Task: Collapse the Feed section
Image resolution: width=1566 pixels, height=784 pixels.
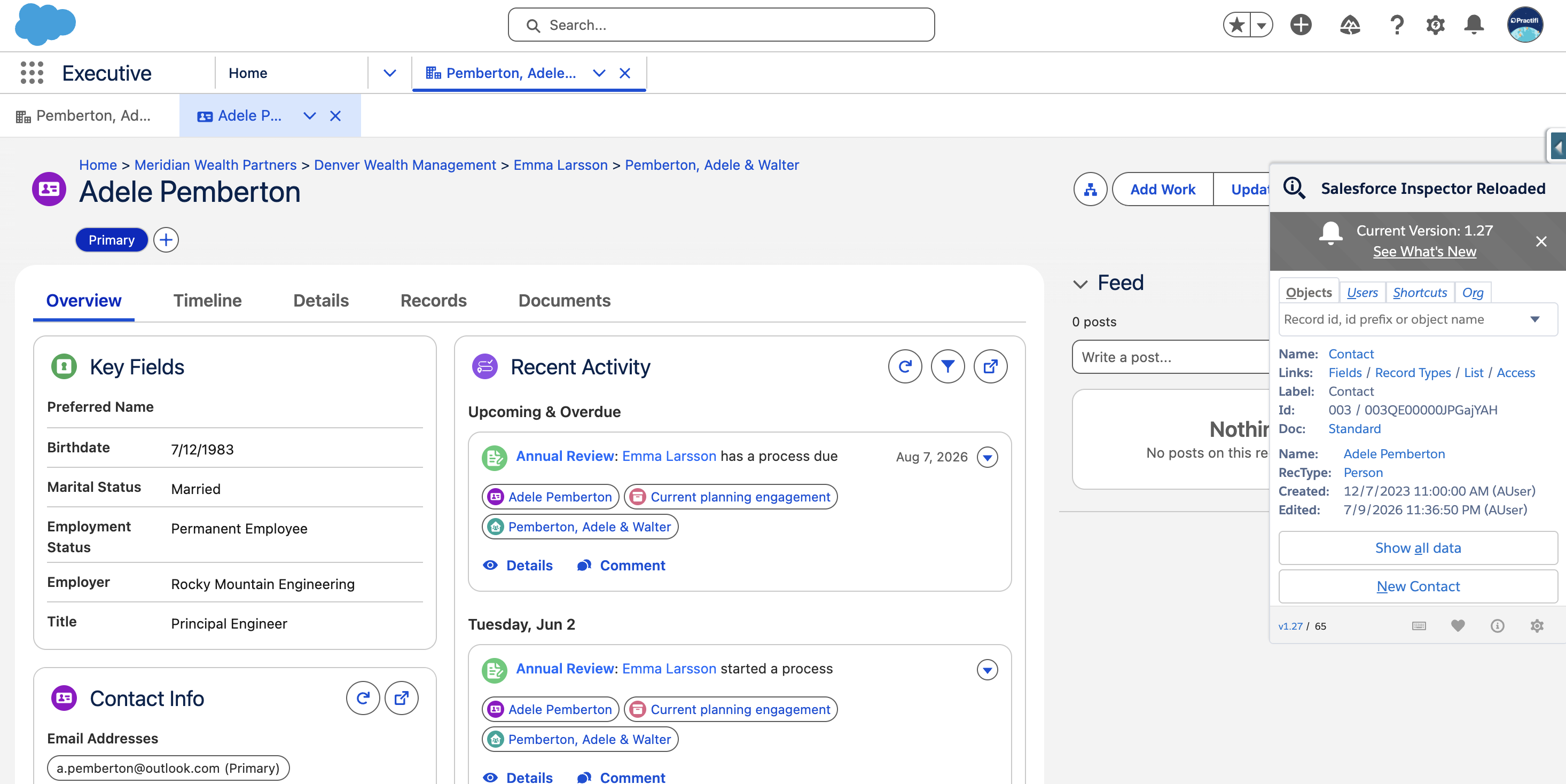Action: tap(1080, 284)
